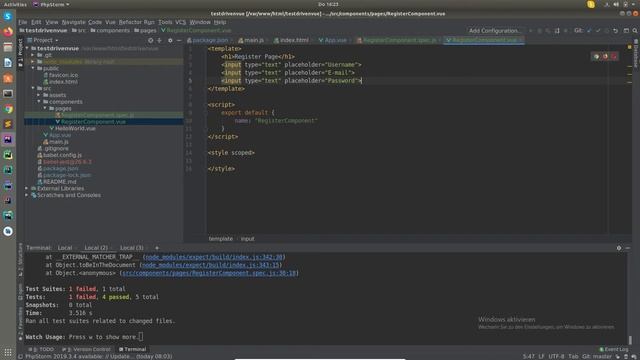Click the revert/rollback arrow in toolbar

click(616, 31)
